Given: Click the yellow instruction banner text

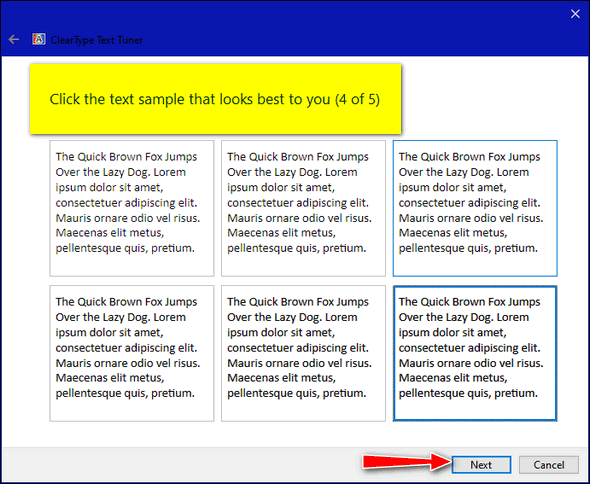Looking at the screenshot, I should point(215,99).
